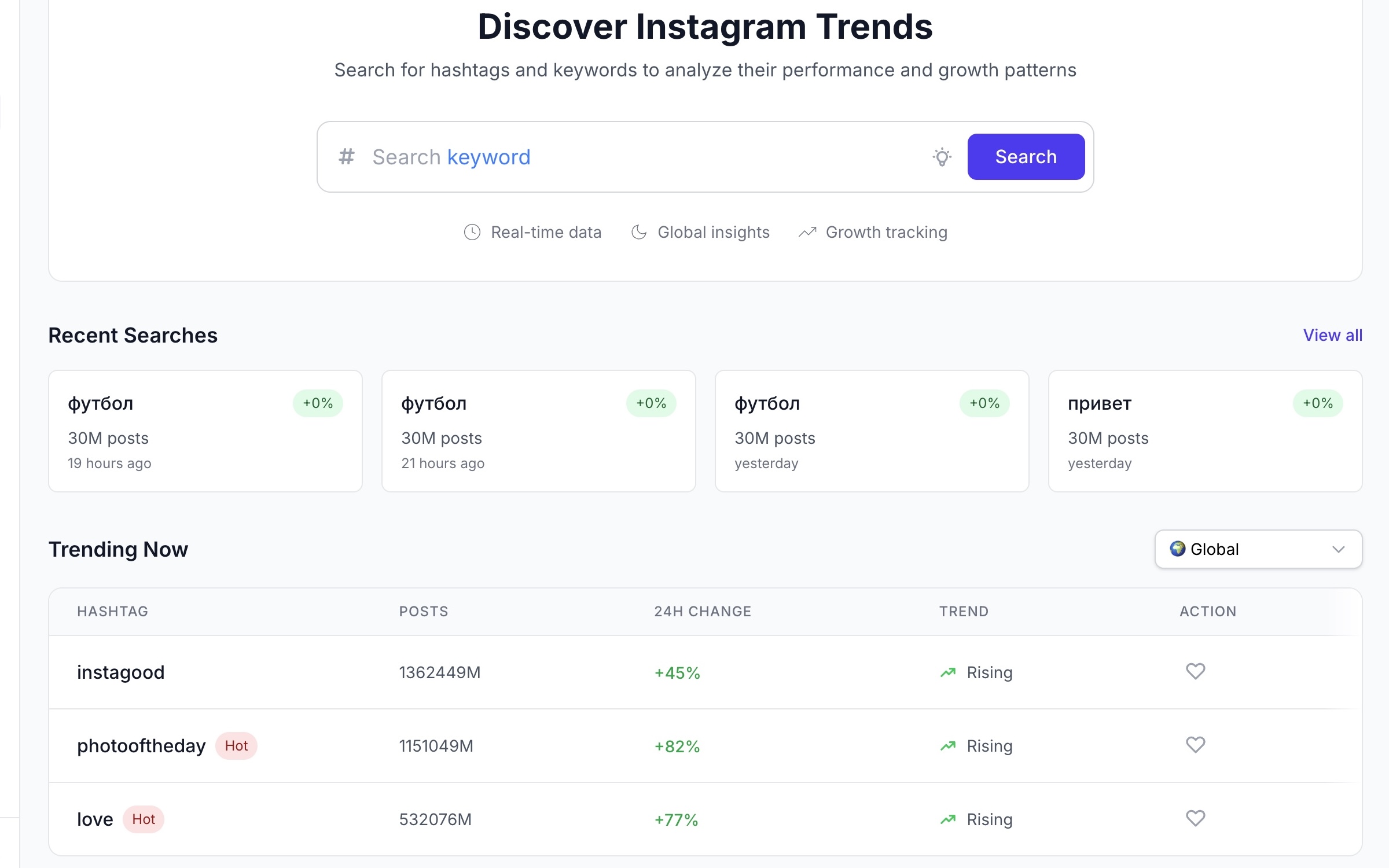Expand region selector using chevron arrow
This screenshot has width=1389, height=868.
click(x=1338, y=549)
